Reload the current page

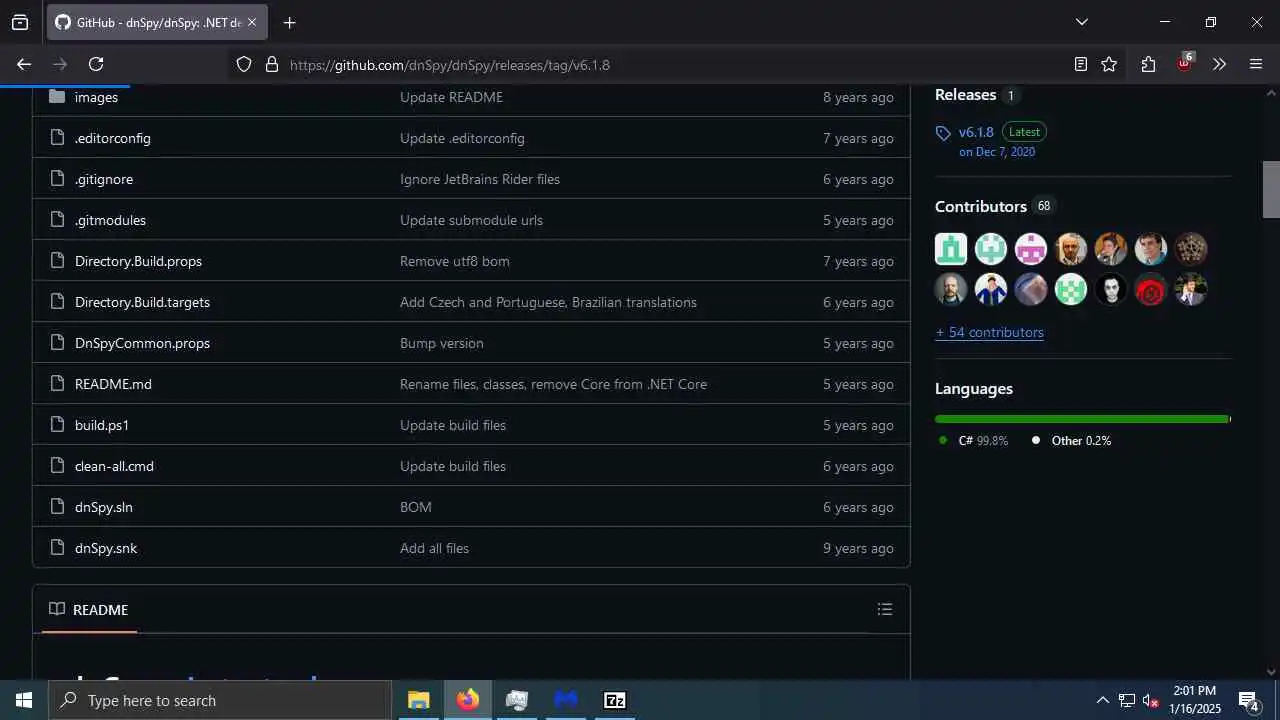(96, 64)
